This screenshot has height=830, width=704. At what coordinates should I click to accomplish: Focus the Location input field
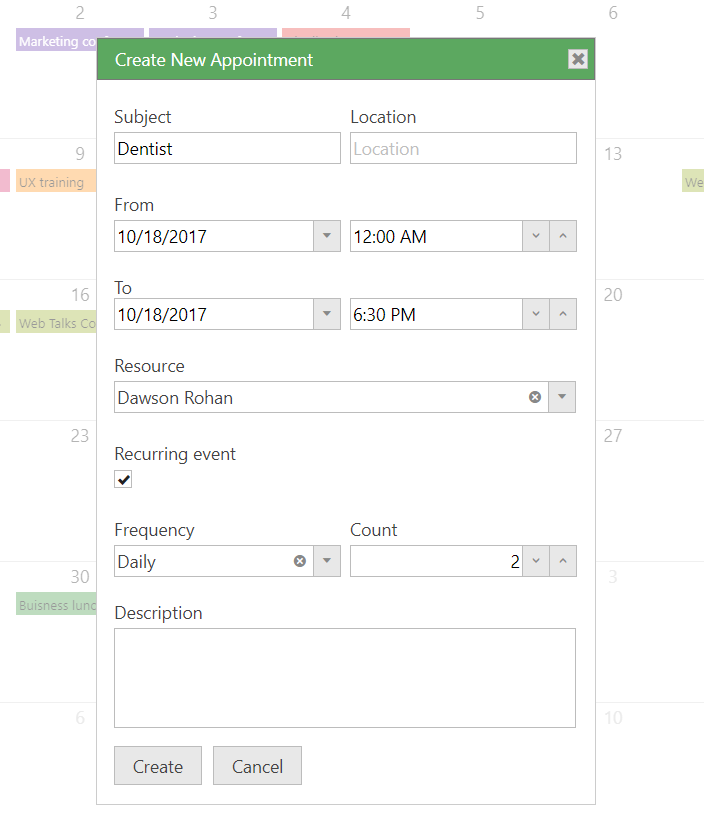click(x=463, y=149)
